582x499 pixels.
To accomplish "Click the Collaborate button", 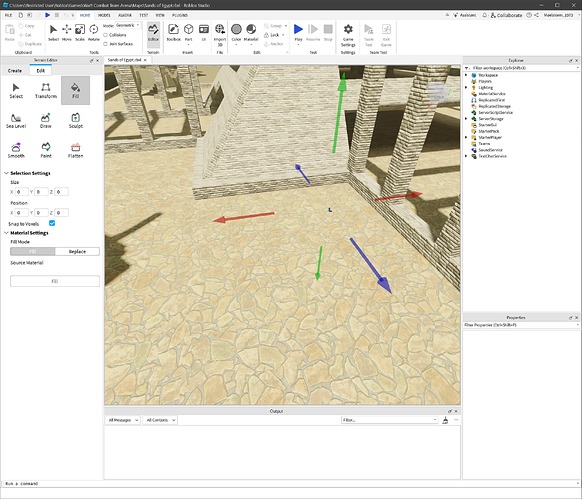I will point(506,15).
